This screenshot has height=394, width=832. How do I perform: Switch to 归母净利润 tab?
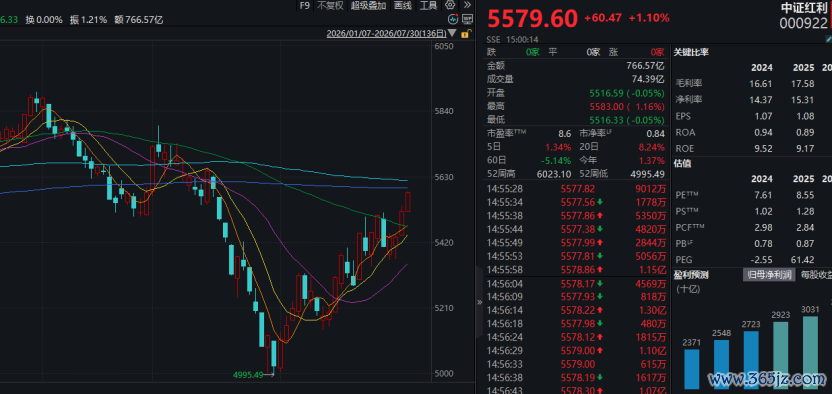[x=769, y=275]
